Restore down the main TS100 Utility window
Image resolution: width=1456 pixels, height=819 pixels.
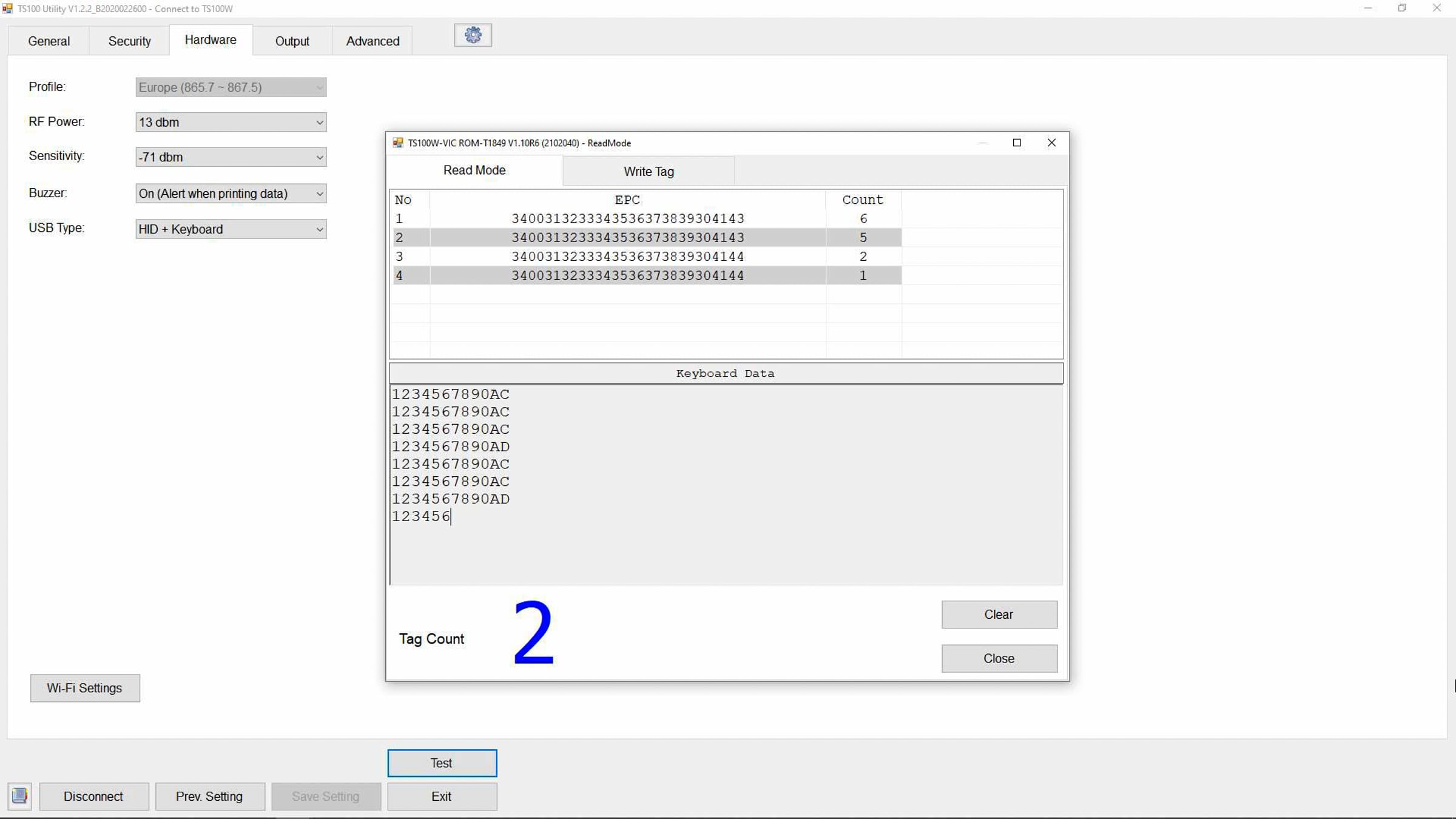pyautogui.click(x=1402, y=8)
